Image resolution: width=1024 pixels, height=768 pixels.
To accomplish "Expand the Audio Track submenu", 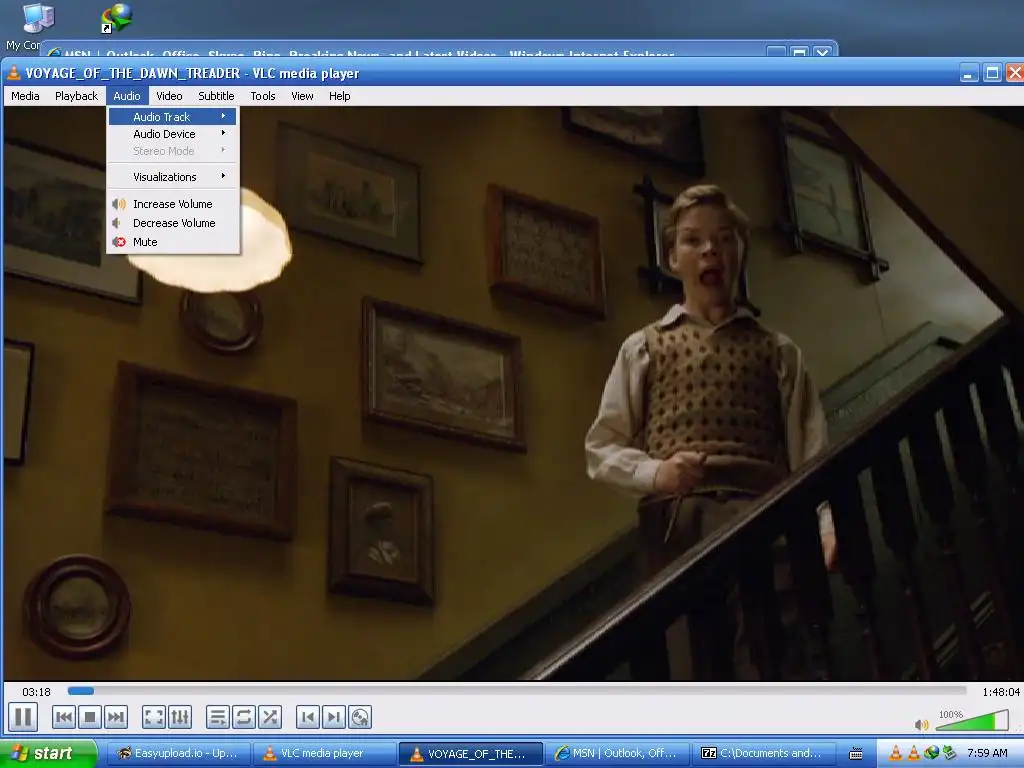I will tap(172, 117).
